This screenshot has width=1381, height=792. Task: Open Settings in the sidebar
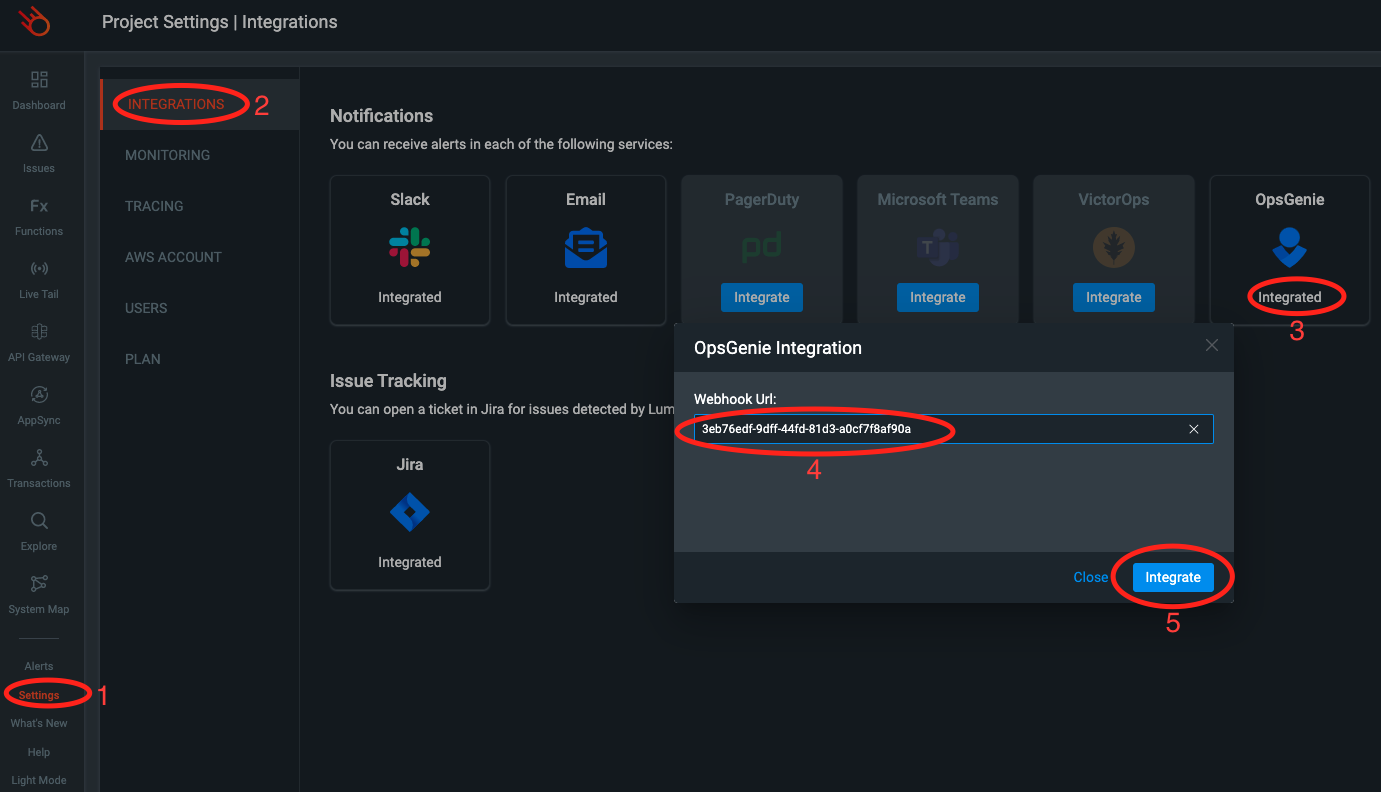pos(39,695)
